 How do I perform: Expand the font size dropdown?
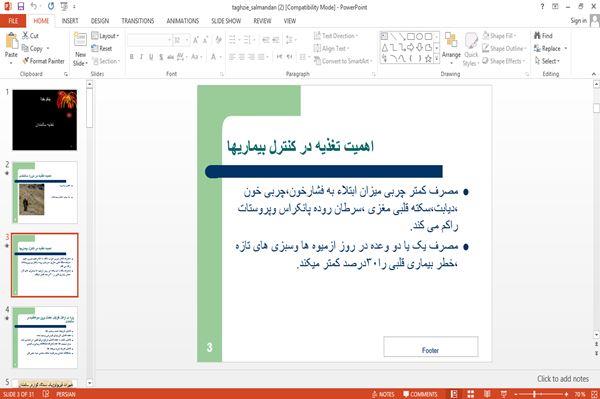coord(187,40)
